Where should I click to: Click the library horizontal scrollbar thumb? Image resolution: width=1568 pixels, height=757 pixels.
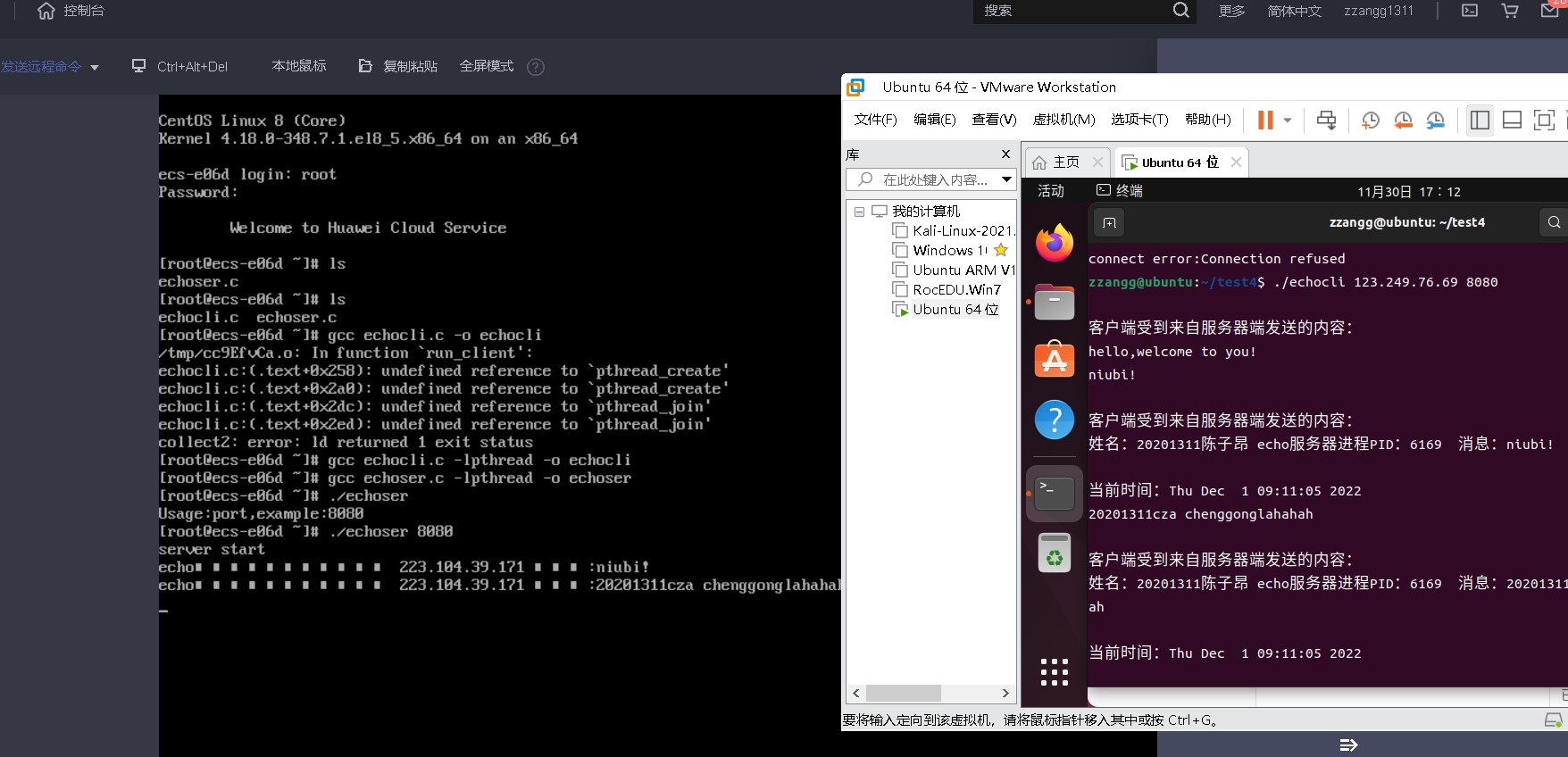point(903,694)
